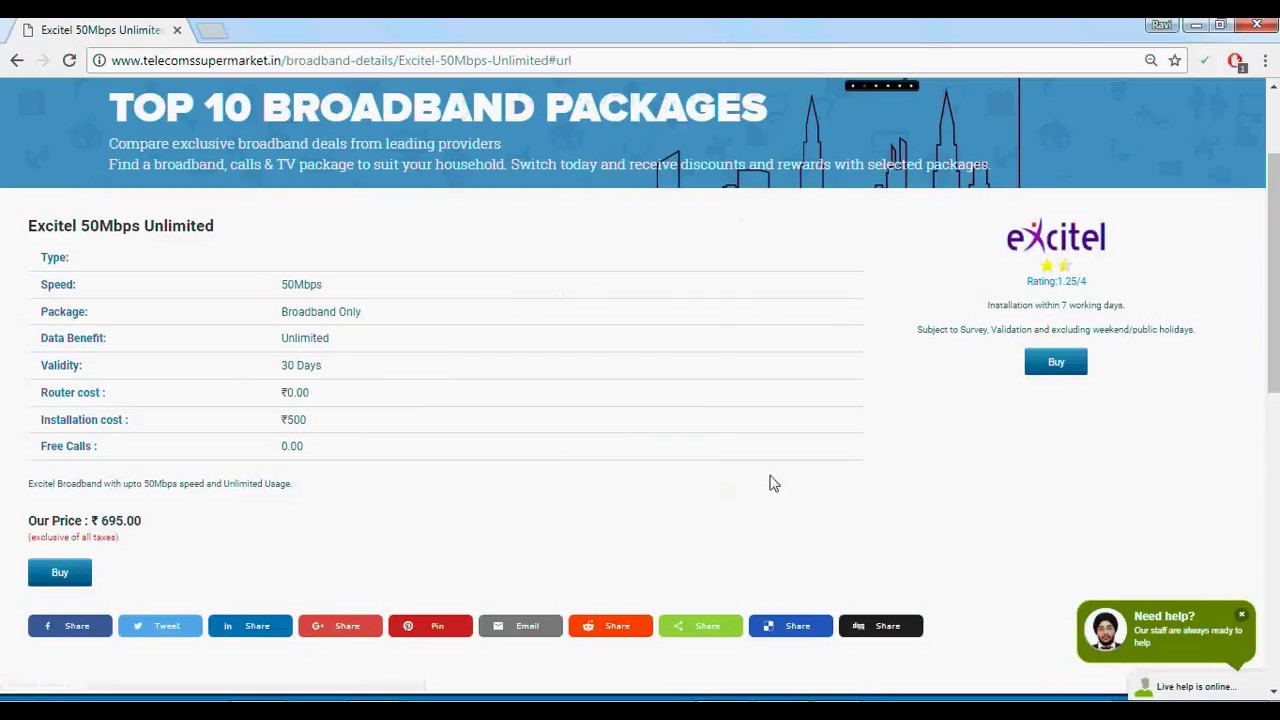Share on LinkedIn button

pos(250,626)
